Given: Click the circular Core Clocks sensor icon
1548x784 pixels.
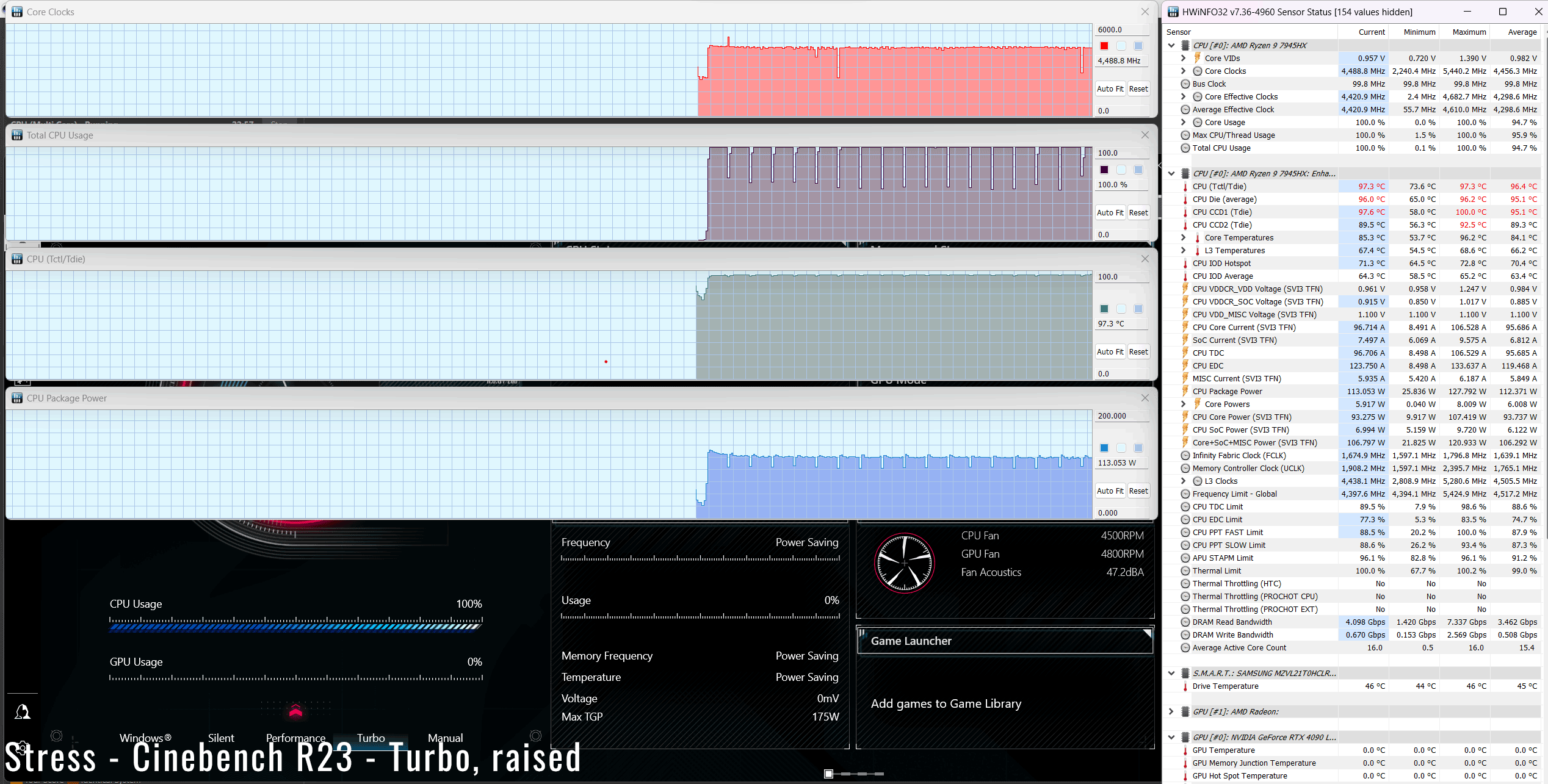Looking at the screenshot, I should [1198, 71].
